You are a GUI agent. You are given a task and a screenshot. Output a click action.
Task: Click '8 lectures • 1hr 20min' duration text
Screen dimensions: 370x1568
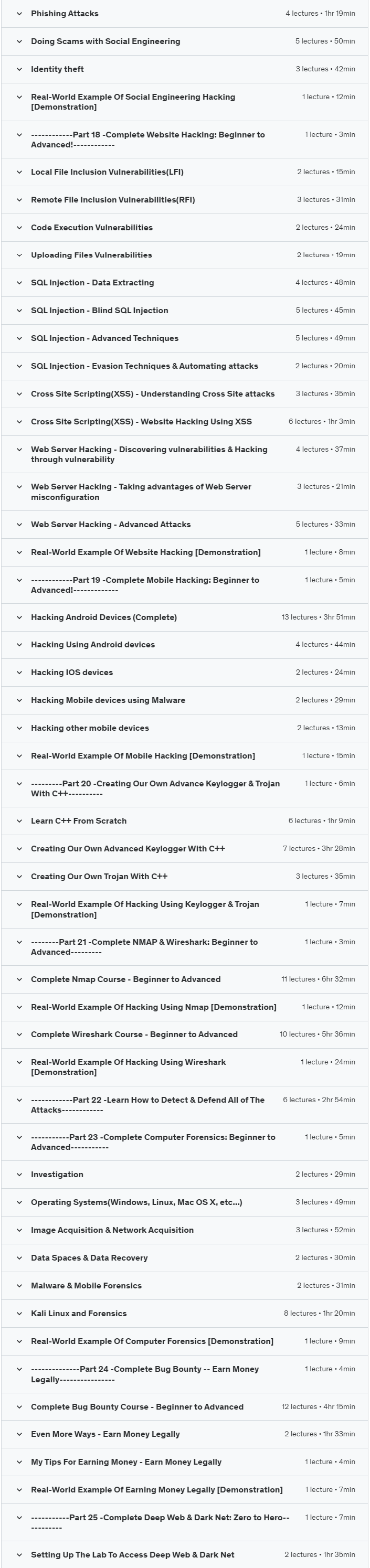point(320,1314)
